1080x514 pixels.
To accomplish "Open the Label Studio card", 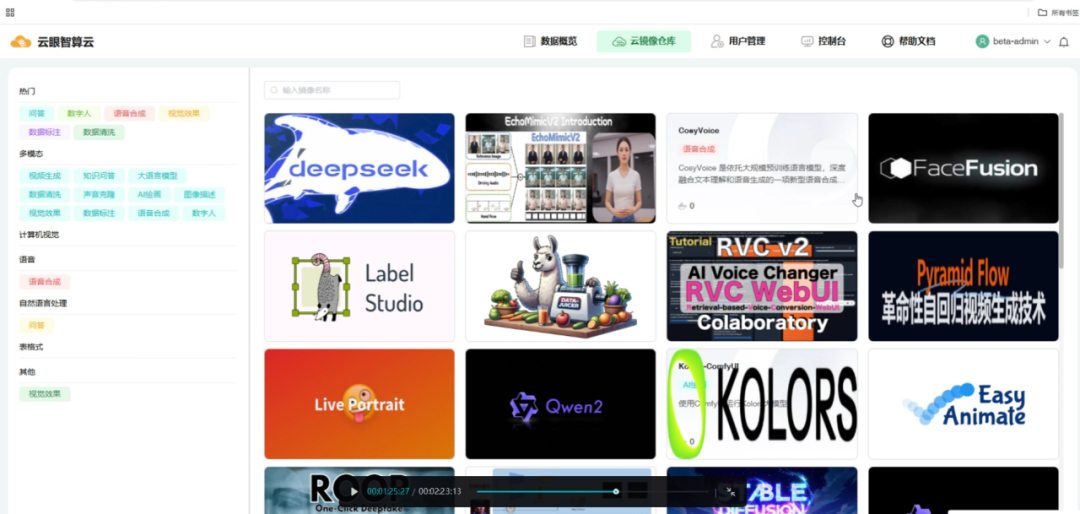I will pyautogui.click(x=360, y=286).
